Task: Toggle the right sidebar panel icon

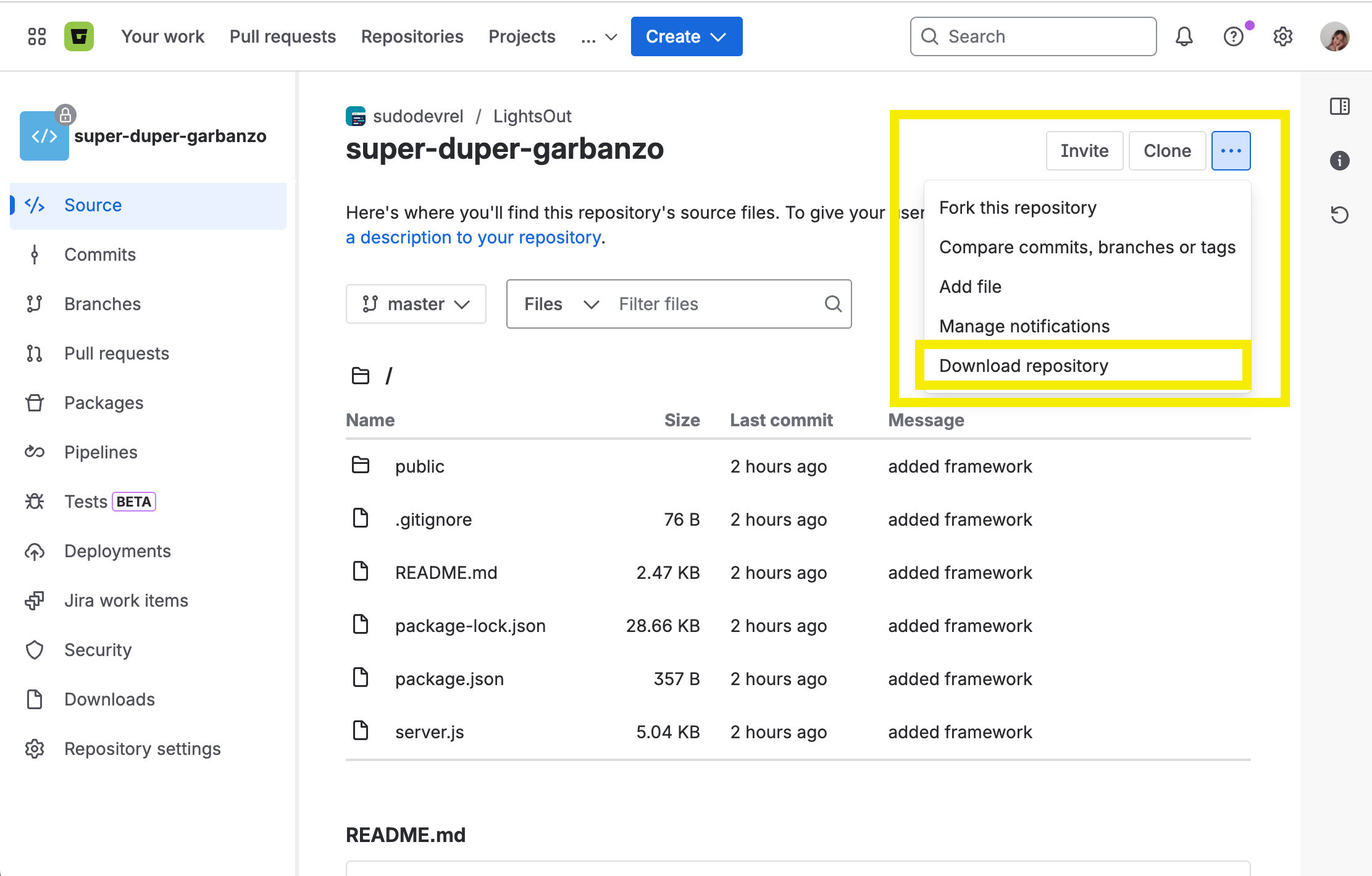Action: [x=1339, y=106]
